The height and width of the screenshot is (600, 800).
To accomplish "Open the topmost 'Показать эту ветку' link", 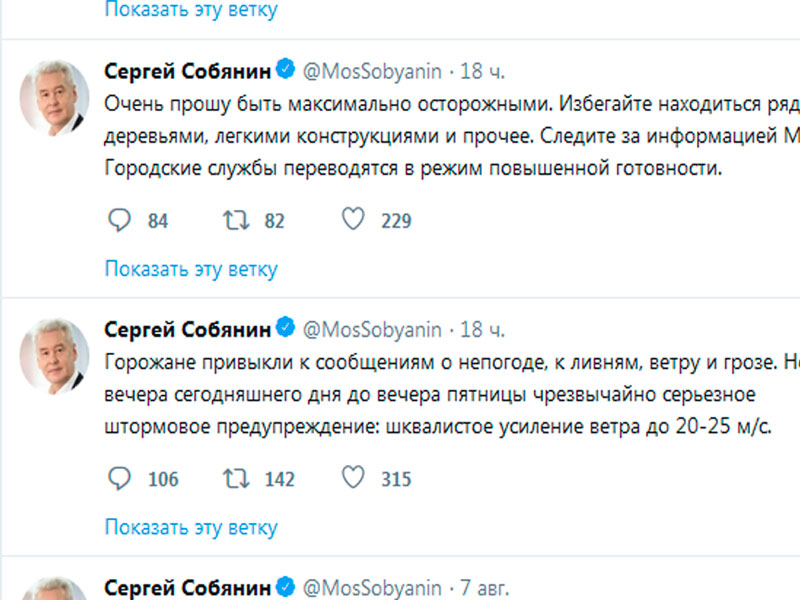I will click(191, 11).
